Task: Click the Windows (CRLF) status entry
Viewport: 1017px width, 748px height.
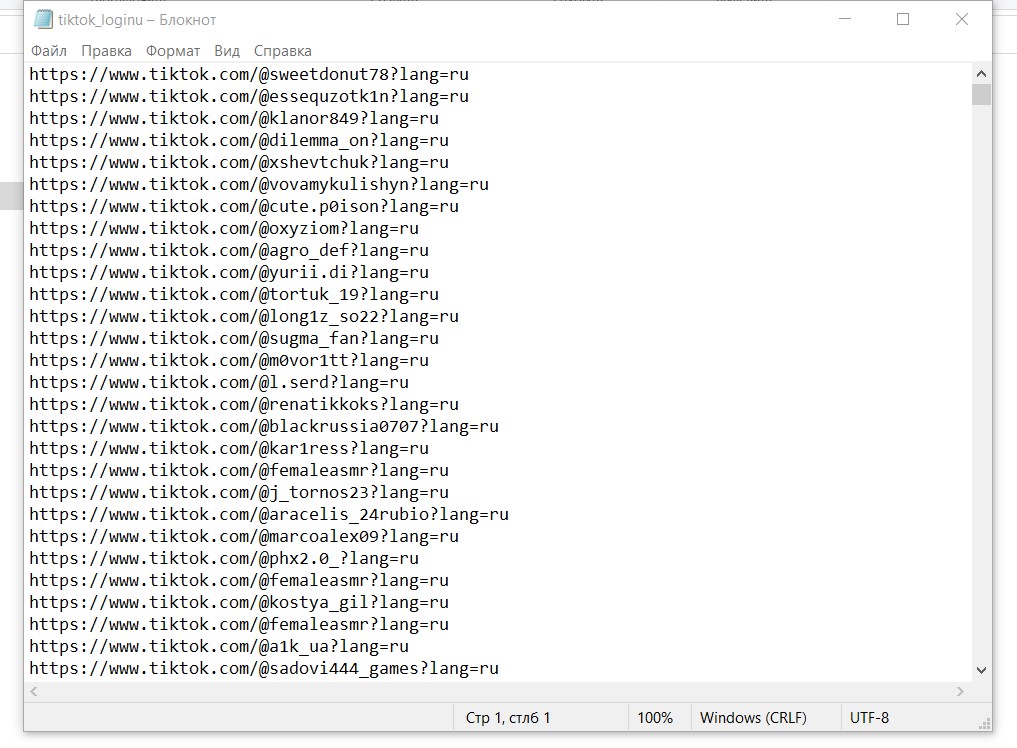Action: tap(753, 718)
